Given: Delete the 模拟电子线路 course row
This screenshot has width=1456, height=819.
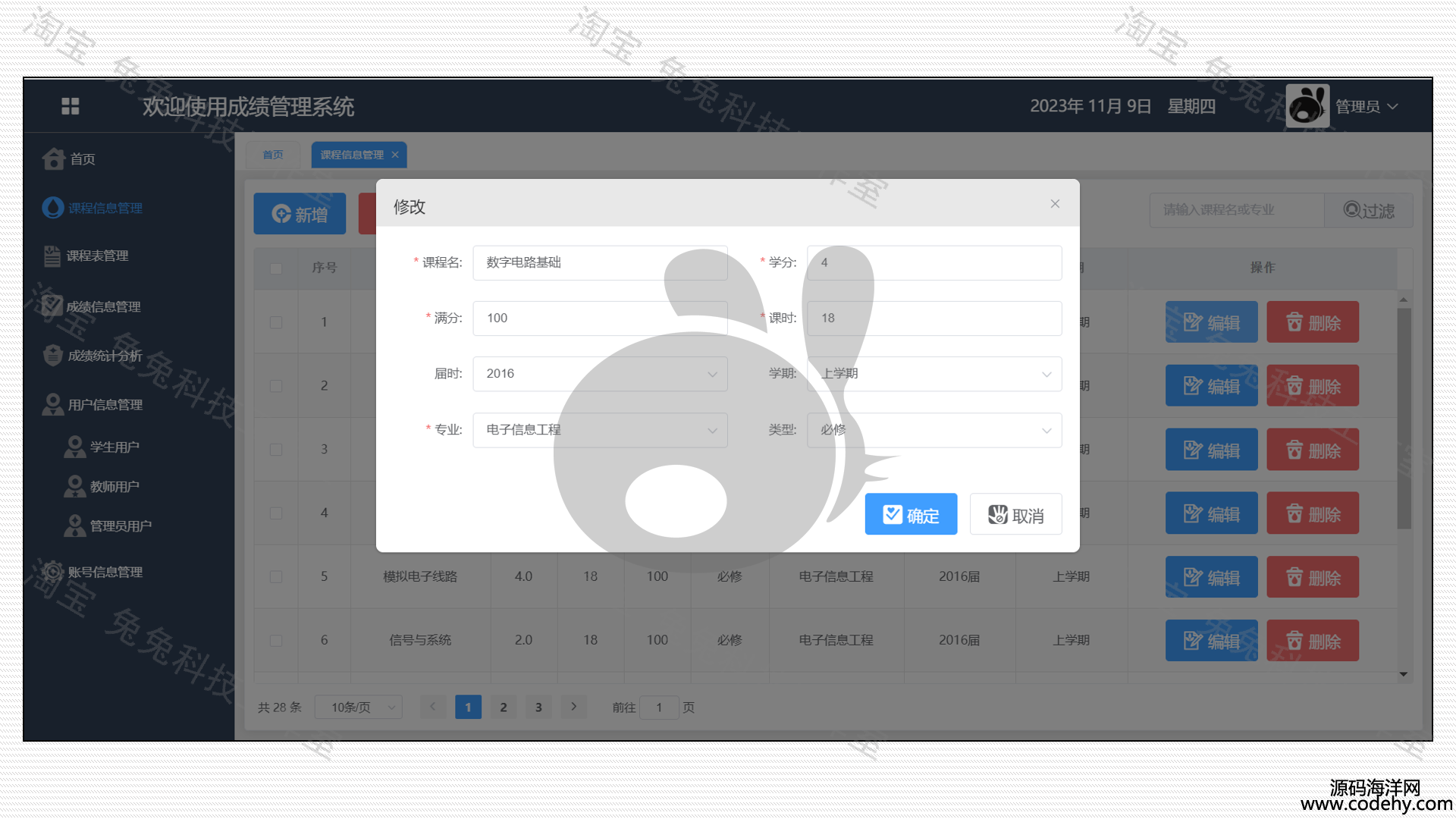Looking at the screenshot, I should point(1313,577).
